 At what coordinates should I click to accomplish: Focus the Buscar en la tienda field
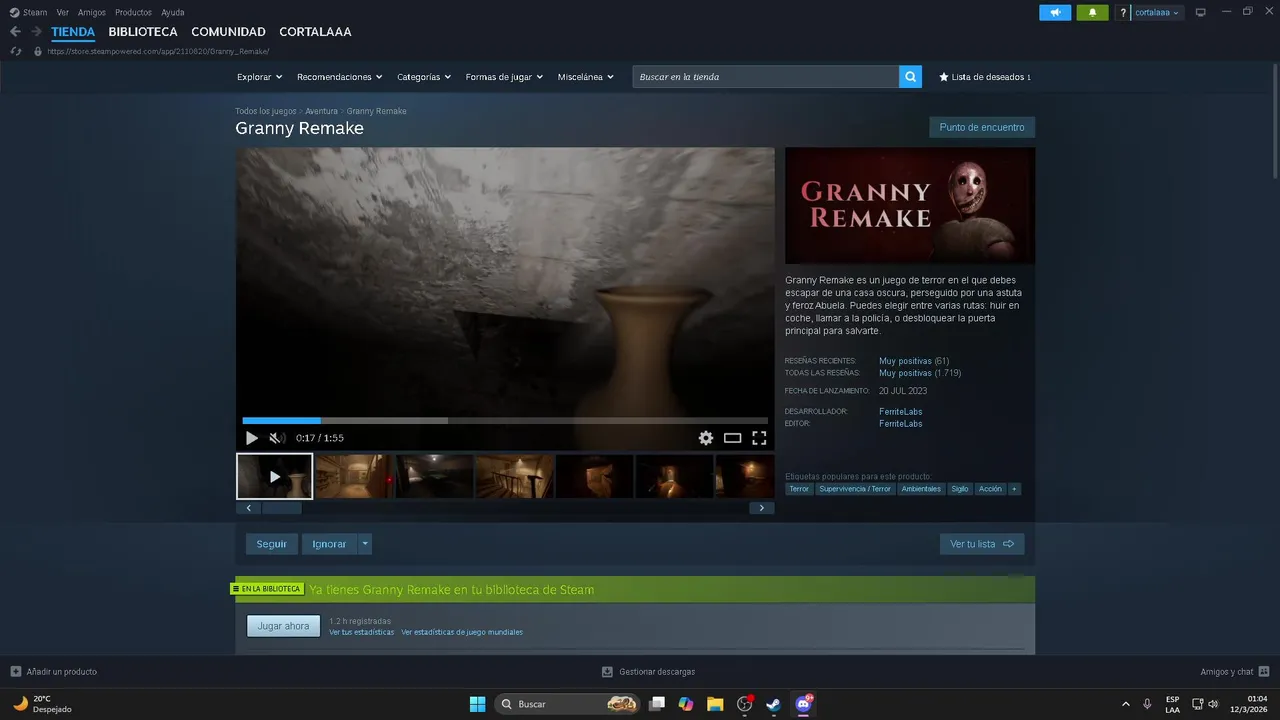[x=766, y=77]
